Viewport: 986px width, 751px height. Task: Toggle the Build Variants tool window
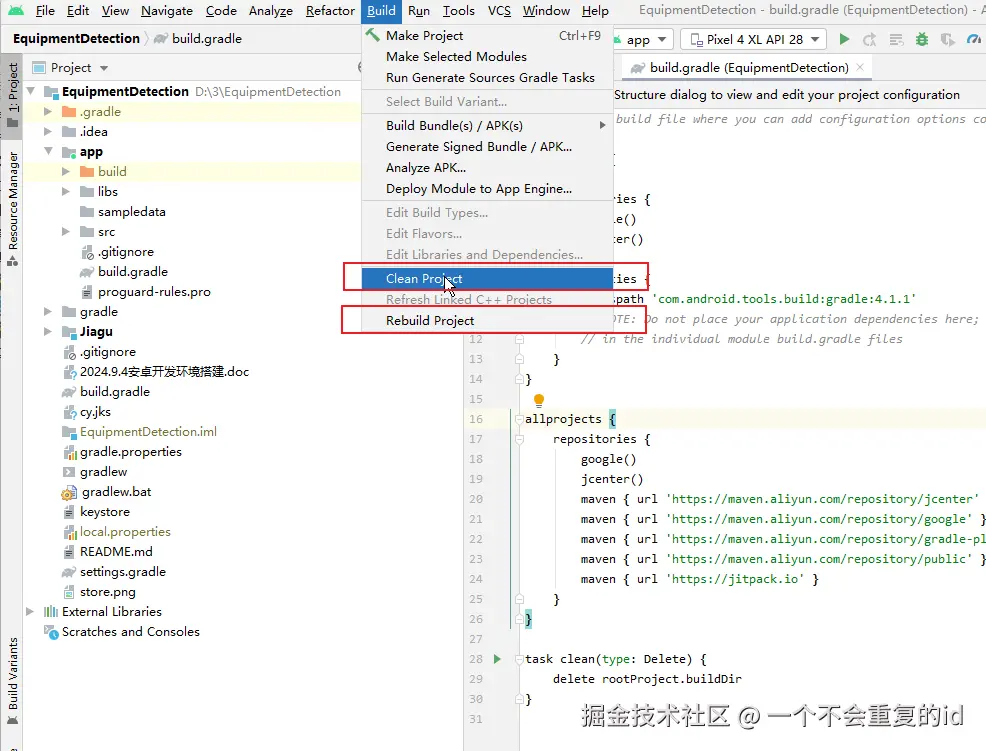[x=12, y=682]
